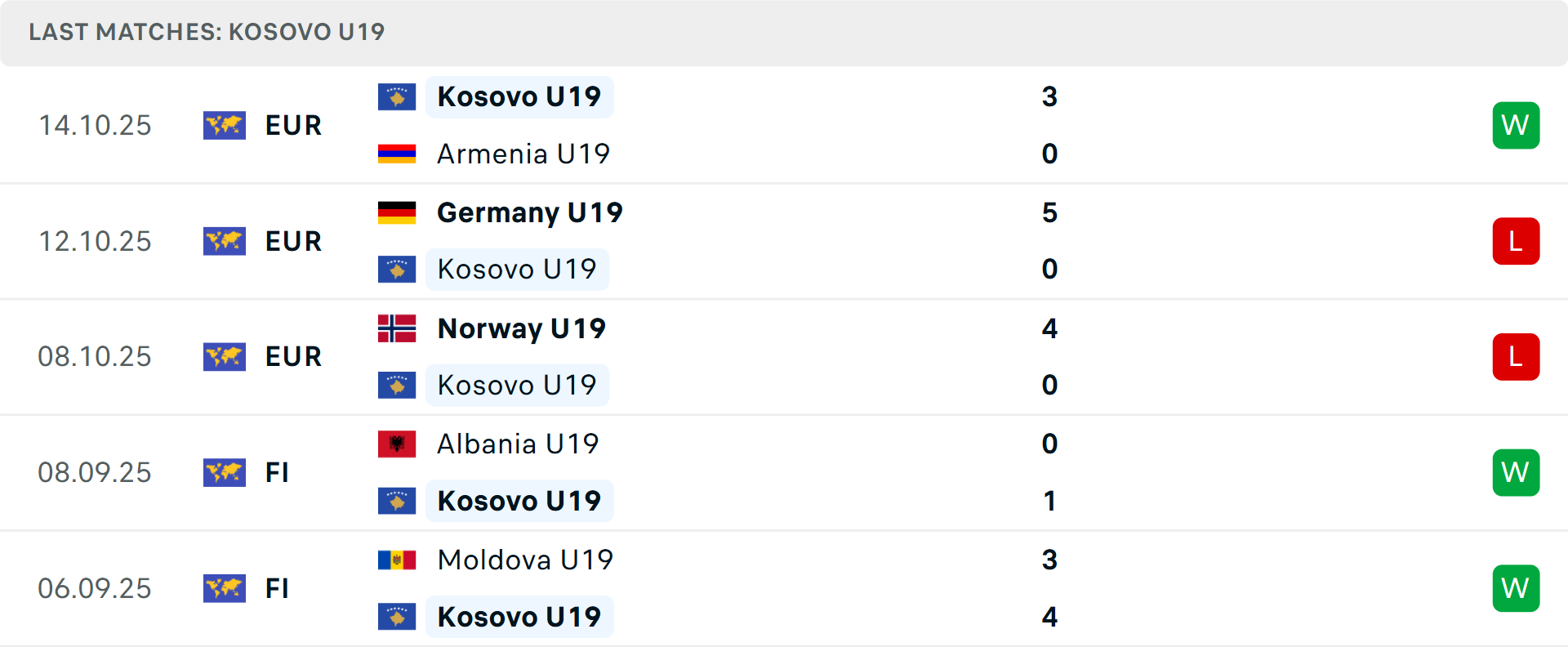Click the date 08.09.25
This screenshot has width=1568, height=647.
pyautogui.click(x=95, y=472)
